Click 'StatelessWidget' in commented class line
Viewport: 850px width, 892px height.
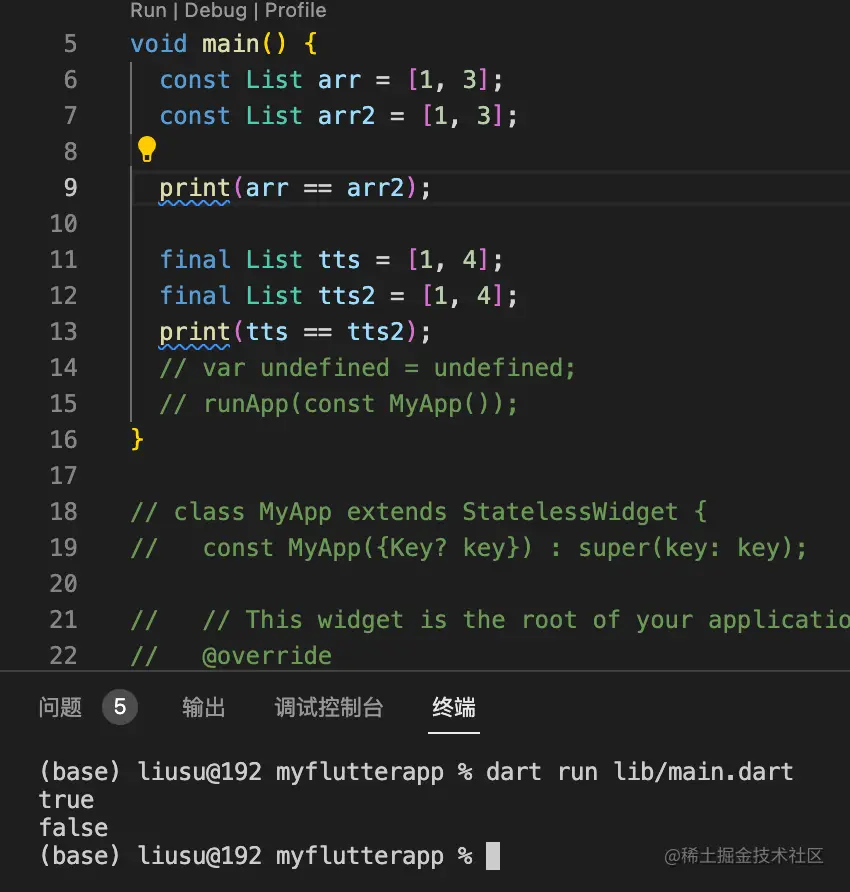570,512
